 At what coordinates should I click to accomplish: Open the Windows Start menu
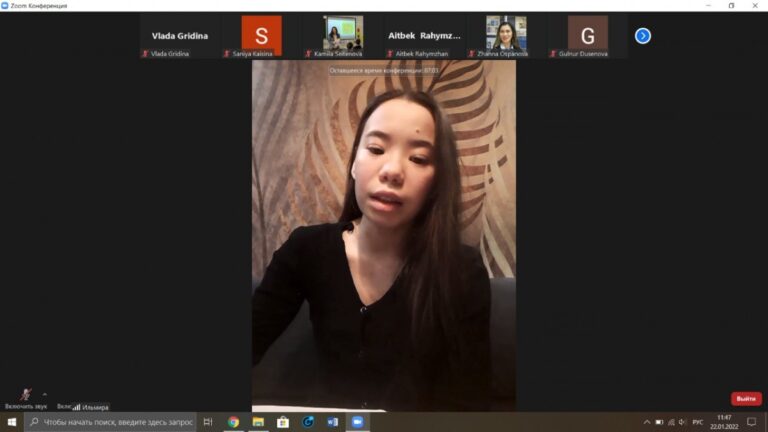click(12, 422)
